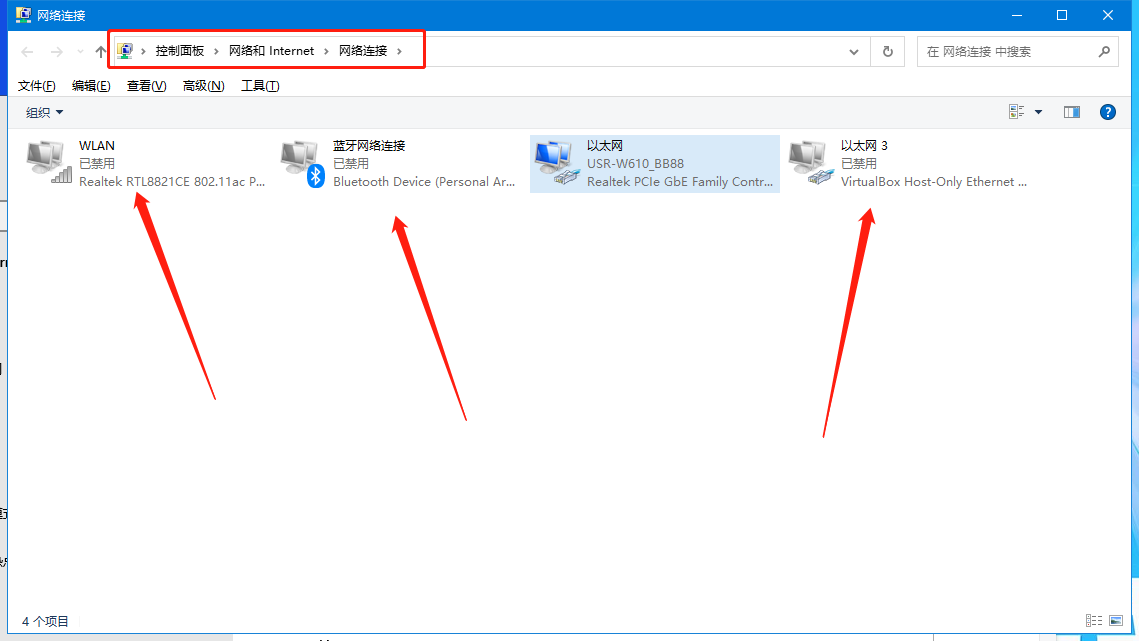Navigate to 网络和 Internet breadcrumb
This screenshot has width=1139, height=641.
point(271,51)
